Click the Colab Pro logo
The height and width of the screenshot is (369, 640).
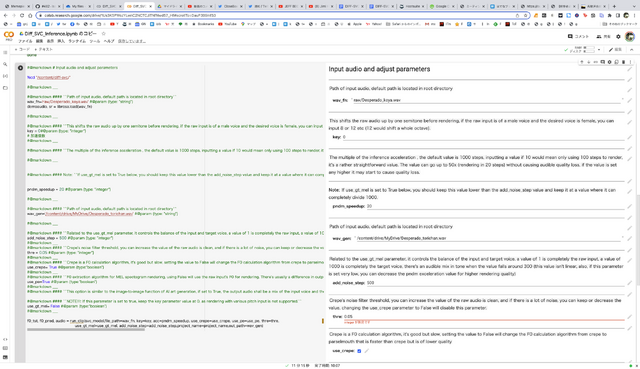pos(9,36)
